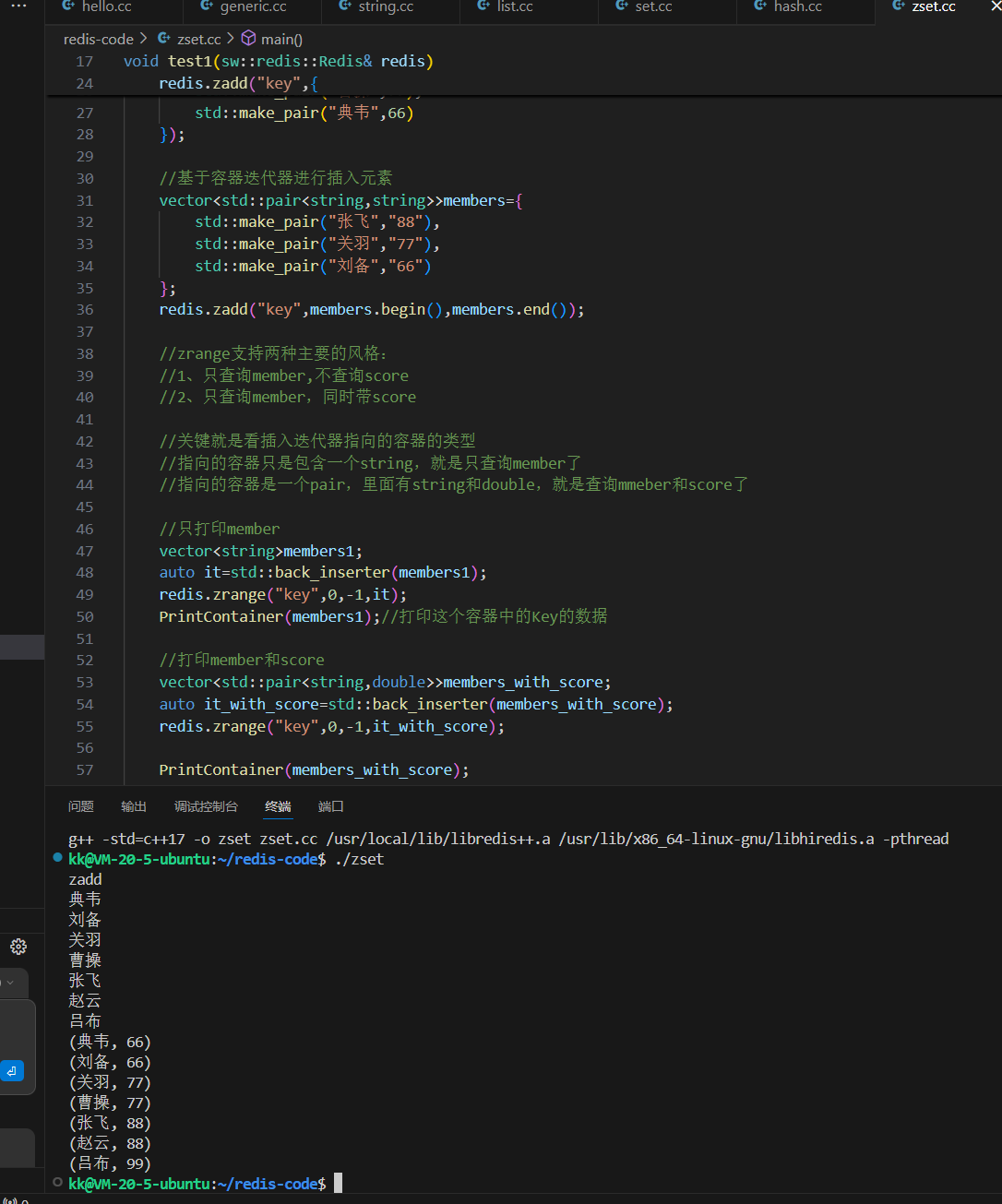The height and width of the screenshot is (1204, 1002).
Task: Click the zset.cc breadcrumb item
Action: click(x=198, y=39)
